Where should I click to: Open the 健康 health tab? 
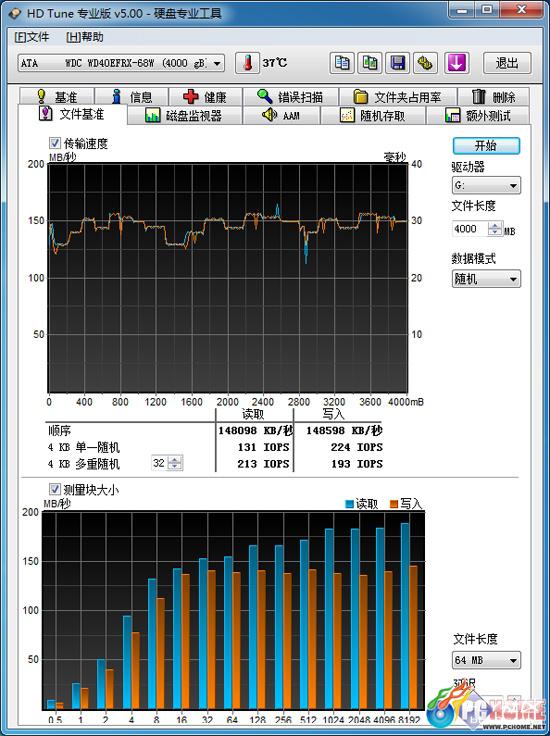pos(206,97)
